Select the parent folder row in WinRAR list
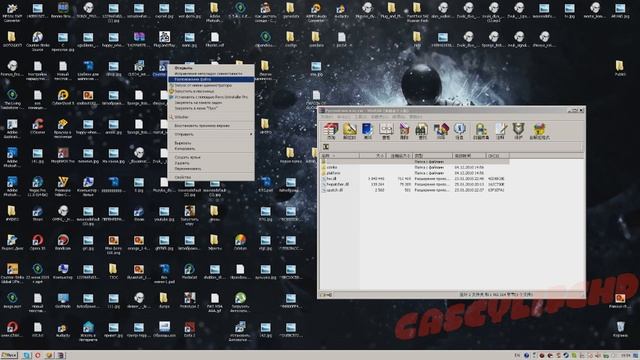Screen dimensions: 640x360 coord(414,162)
